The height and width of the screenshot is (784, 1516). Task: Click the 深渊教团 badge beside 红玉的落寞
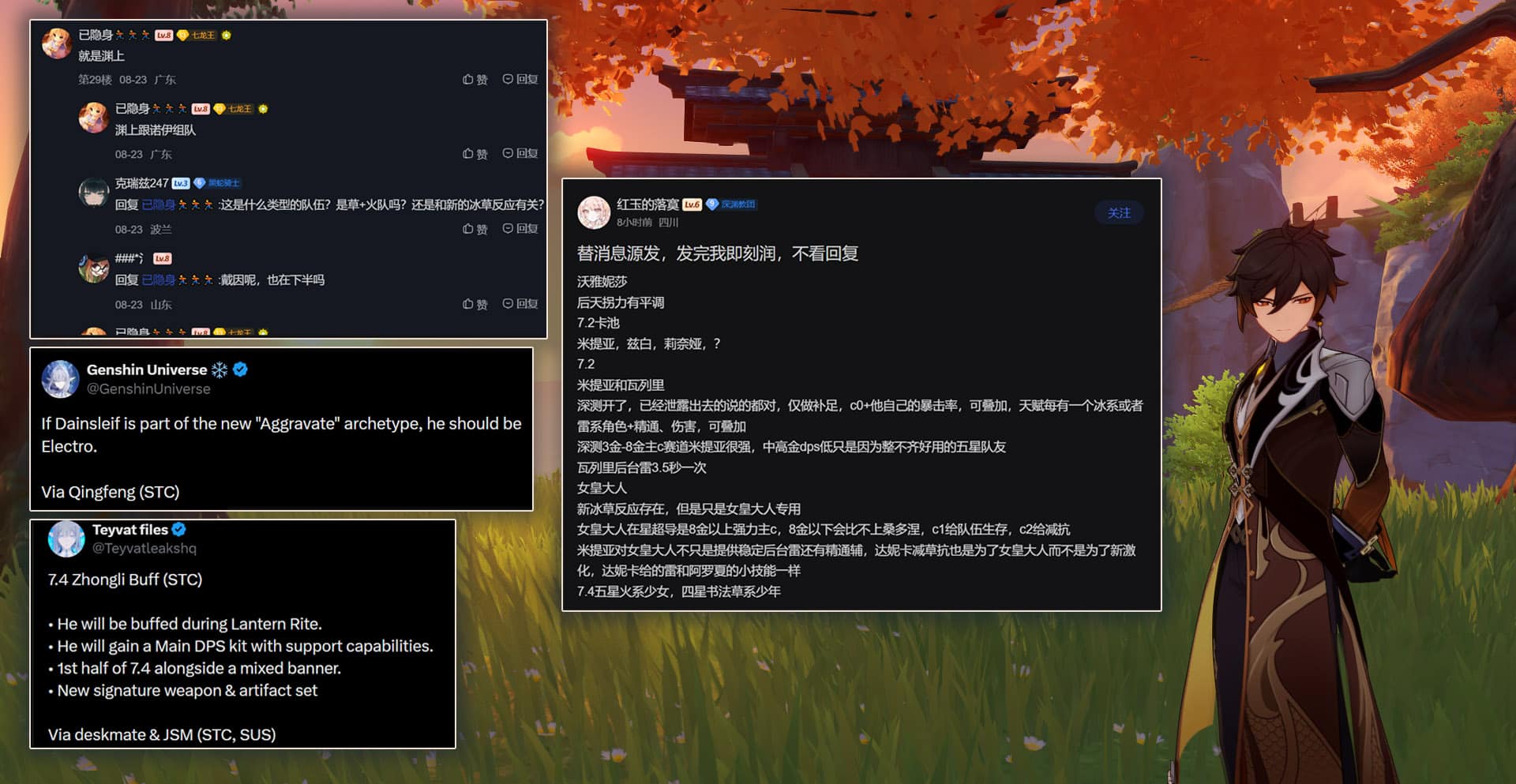click(x=731, y=204)
